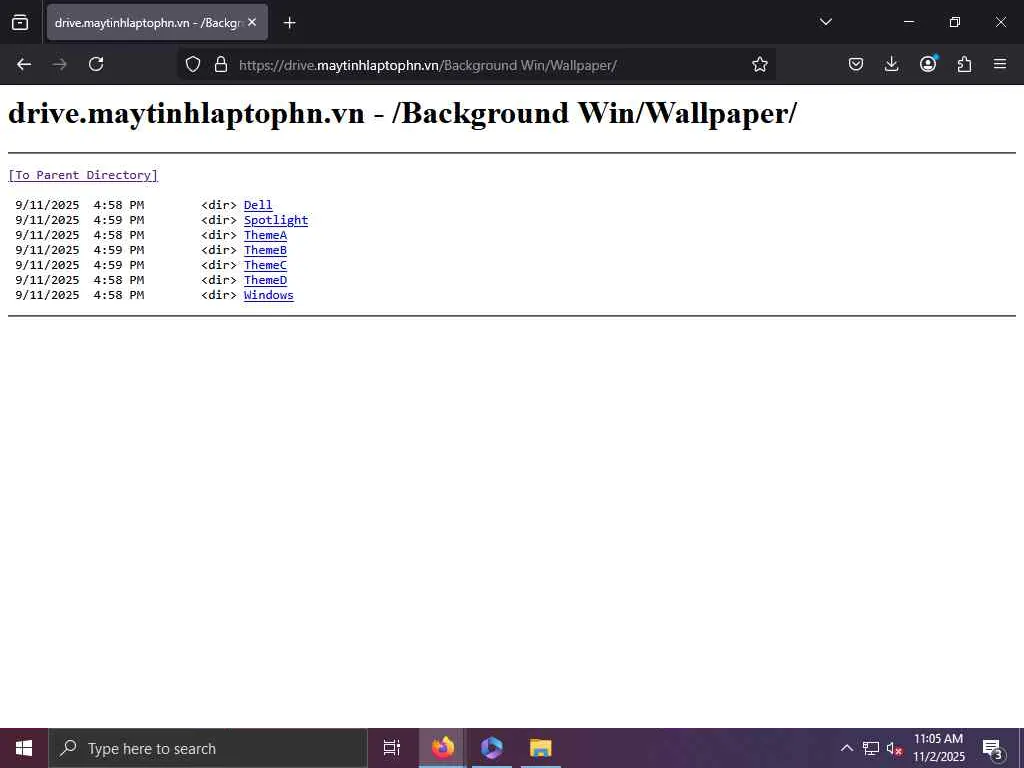Open Firefox account icon
The width and height of the screenshot is (1024, 768).
tap(928, 64)
